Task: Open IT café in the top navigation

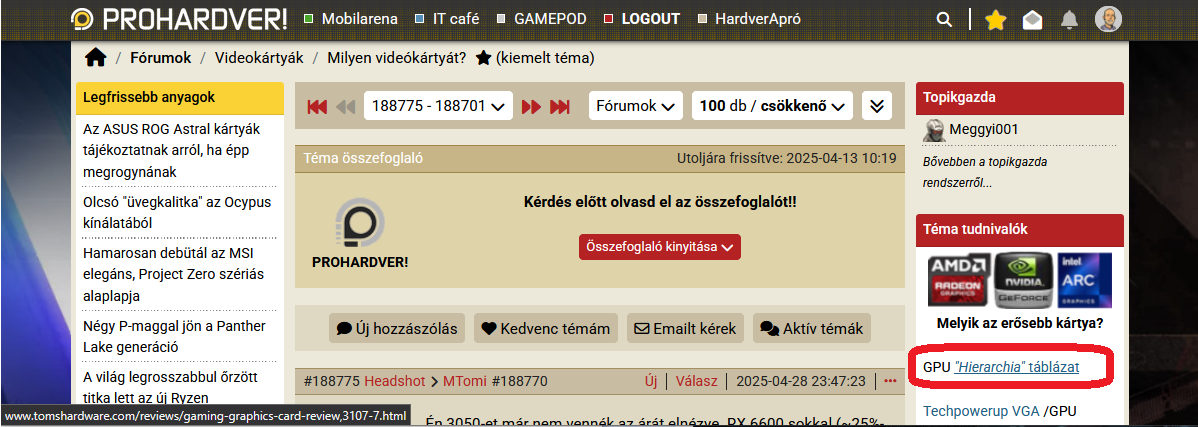Action: 448,19
